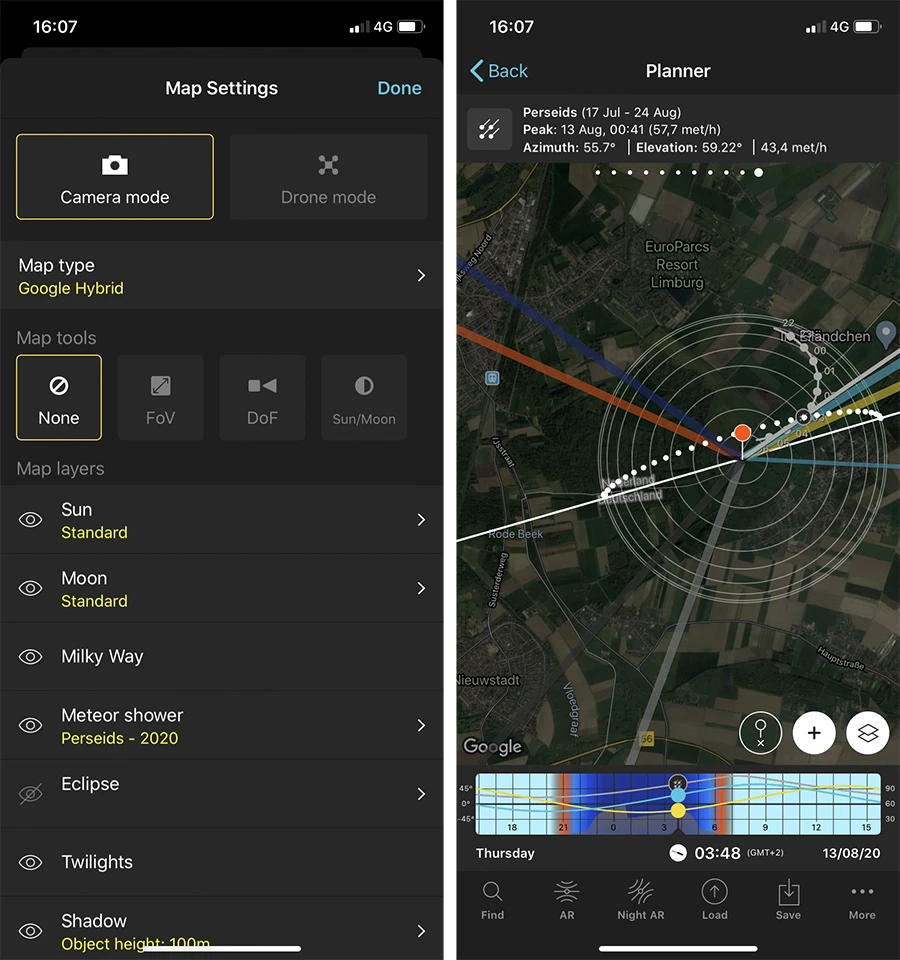Open the Night AR tab
Viewport: 900px width, 960px height.
(x=640, y=900)
